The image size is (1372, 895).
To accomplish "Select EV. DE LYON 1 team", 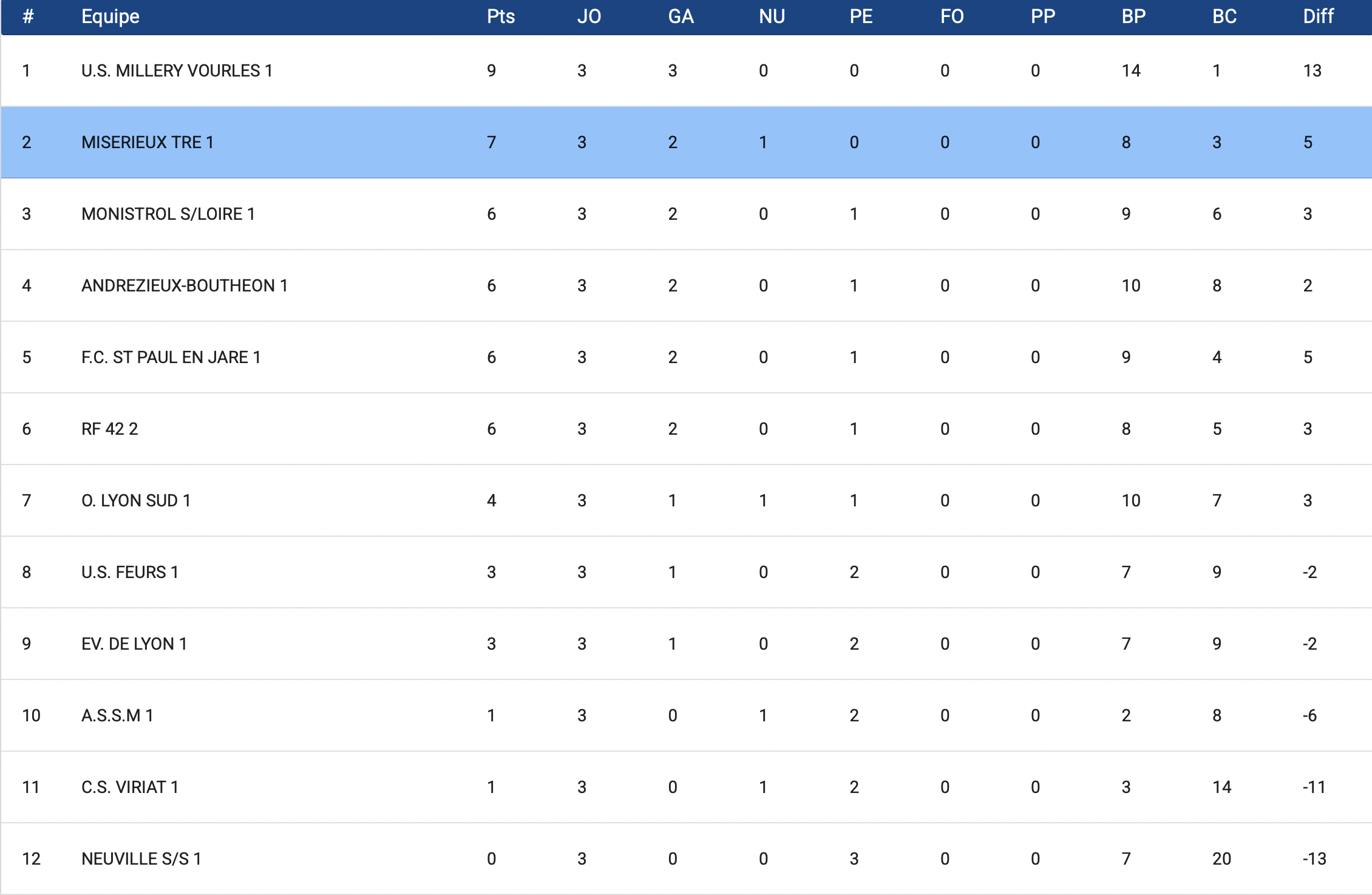I will (x=134, y=644).
